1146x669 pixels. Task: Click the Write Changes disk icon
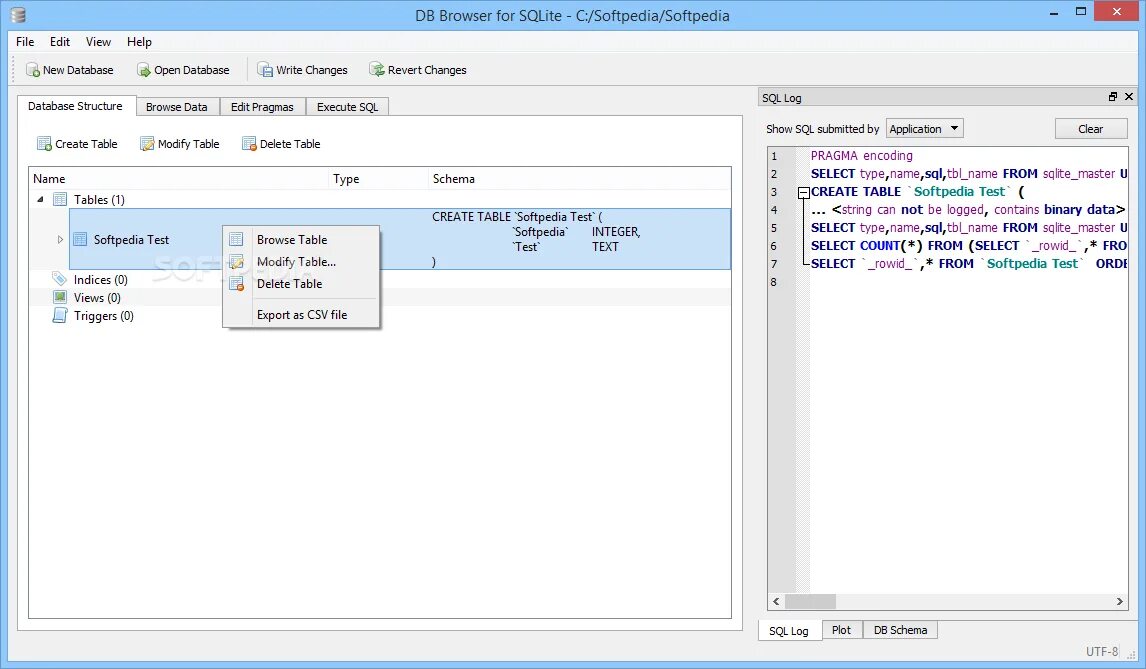(265, 70)
